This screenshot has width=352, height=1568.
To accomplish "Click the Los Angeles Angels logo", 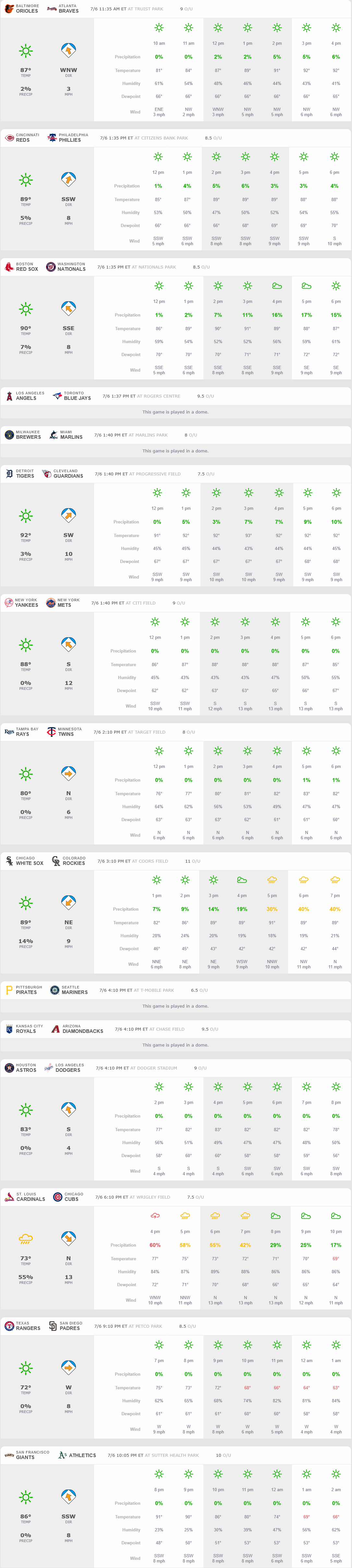I will [9, 396].
